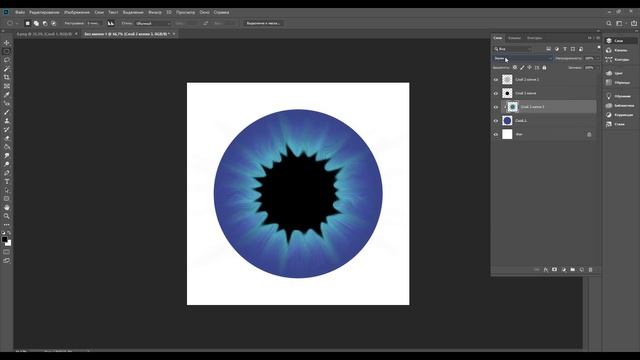Open workspace switcher icon top right

(620, 23)
